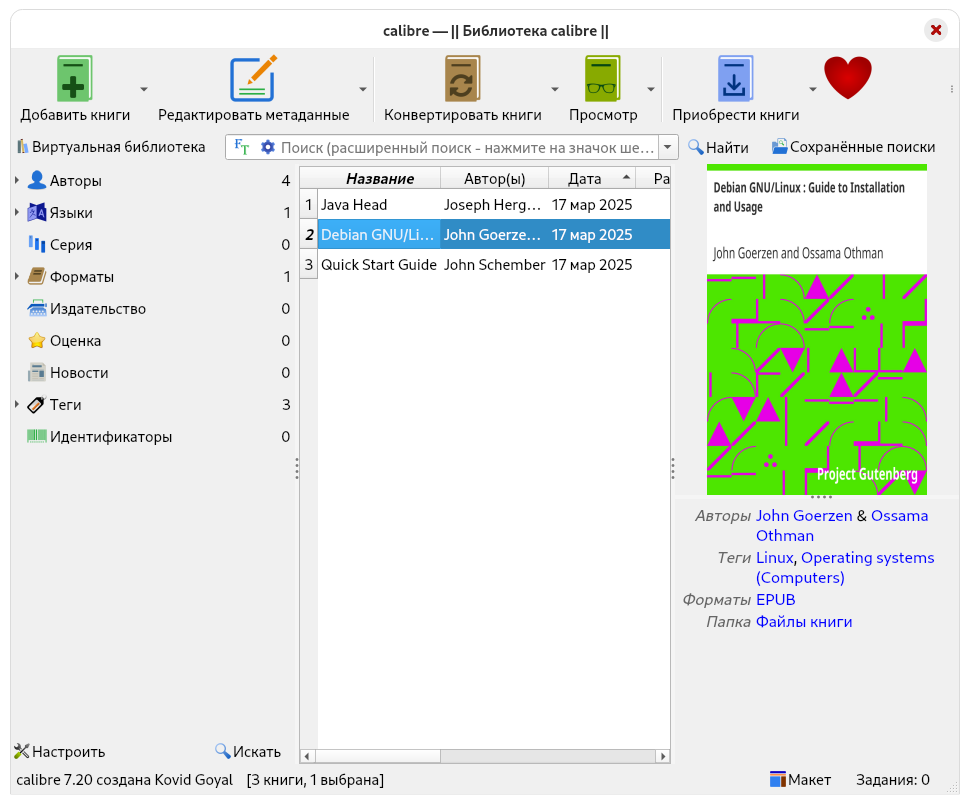The height and width of the screenshot is (805, 970).
Task: Expand the Языки tree node
Action: click(x=17, y=212)
